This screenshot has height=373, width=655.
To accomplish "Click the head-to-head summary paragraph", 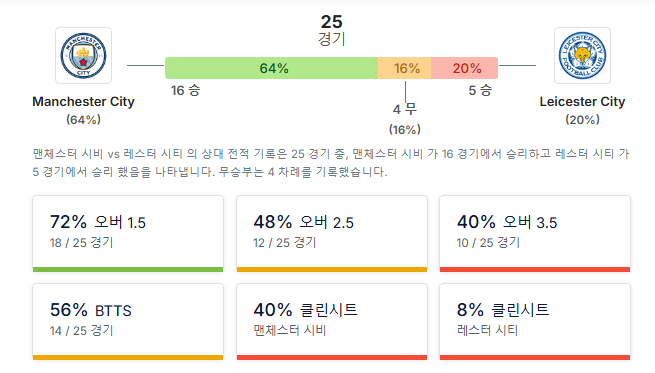I will pos(331,162).
